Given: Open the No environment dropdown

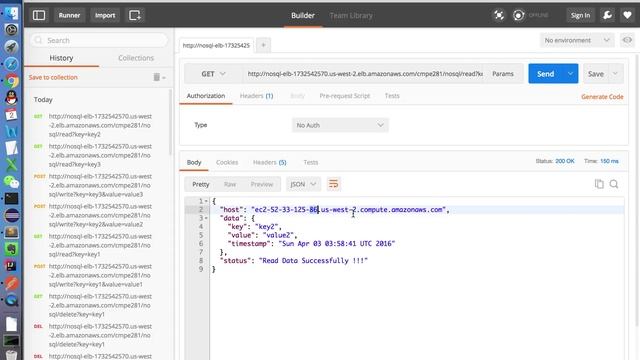Looking at the screenshot, I should click(x=577, y=40).
